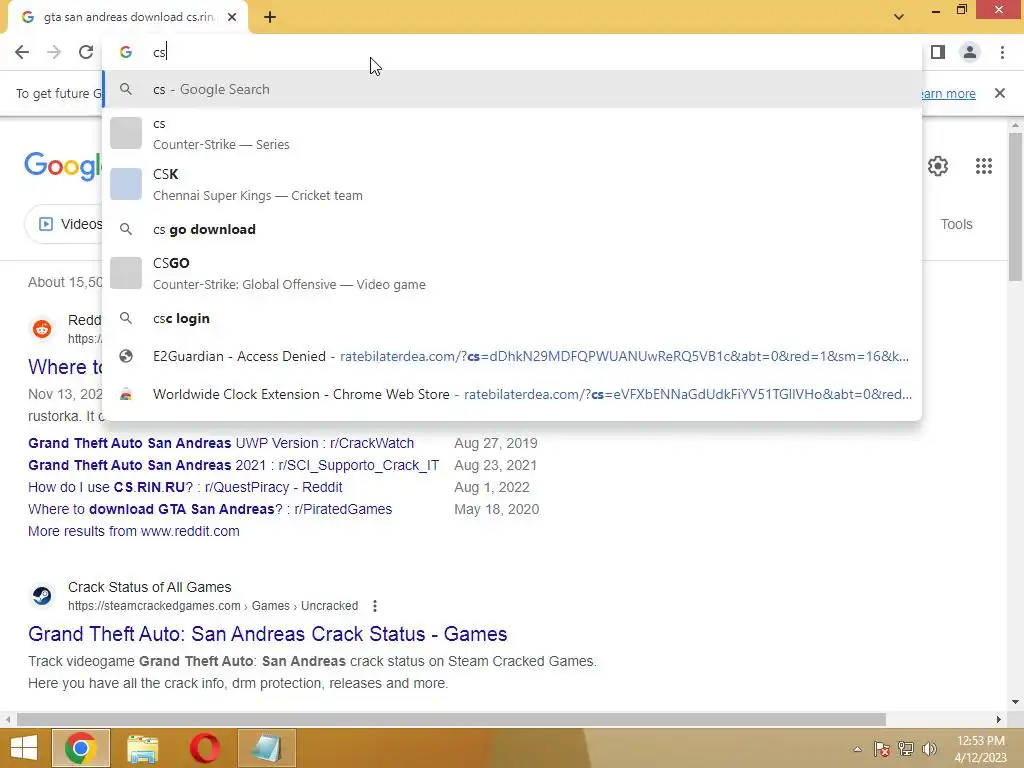Select the 'csc login' suggestion
Viewport: 1024px width, 768px height.
[x=512, y=318]
